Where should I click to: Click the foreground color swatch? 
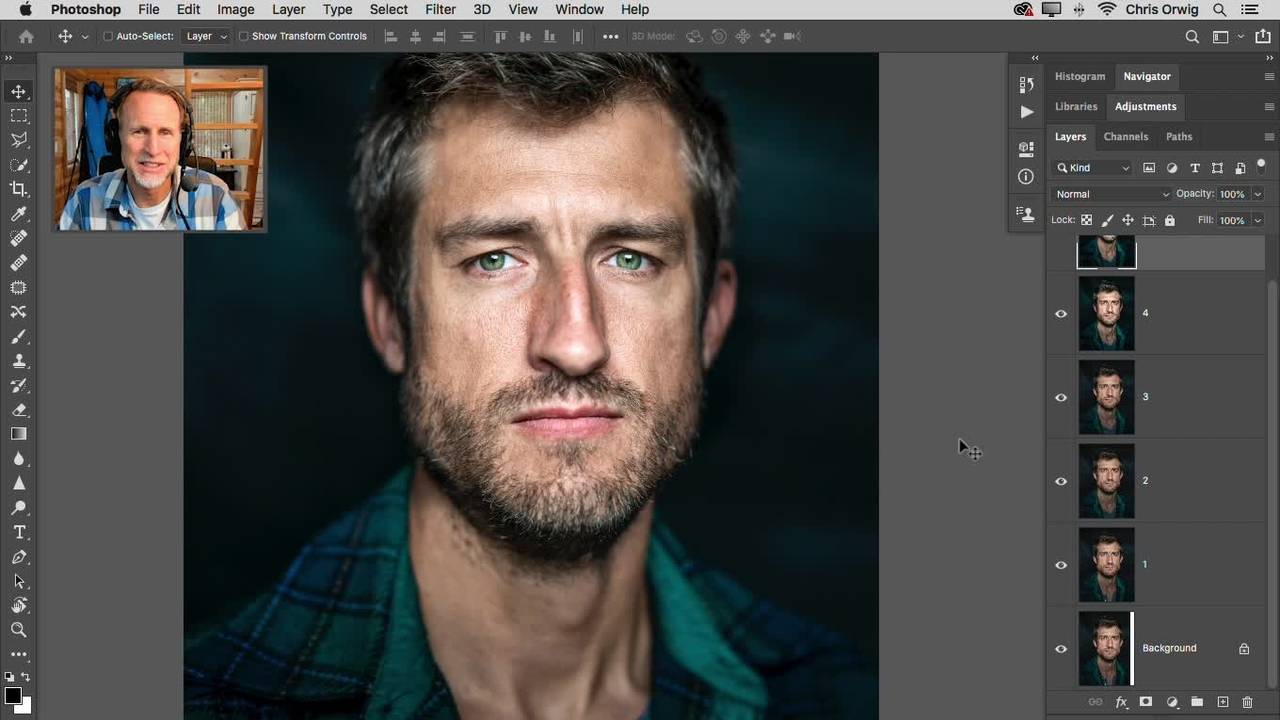click(x=12, y=696)
